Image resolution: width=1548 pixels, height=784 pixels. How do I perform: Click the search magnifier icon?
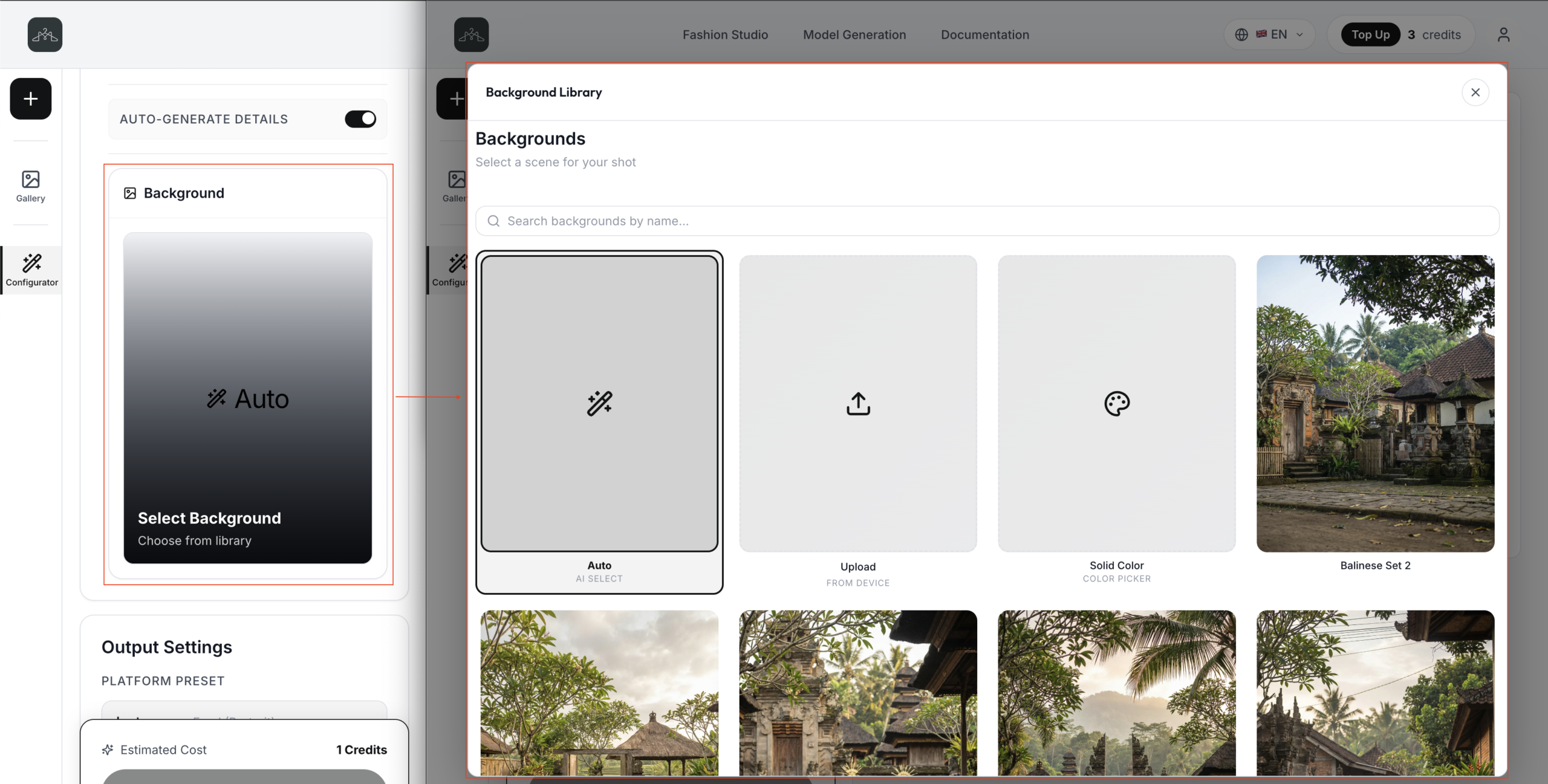coord(493,221)
